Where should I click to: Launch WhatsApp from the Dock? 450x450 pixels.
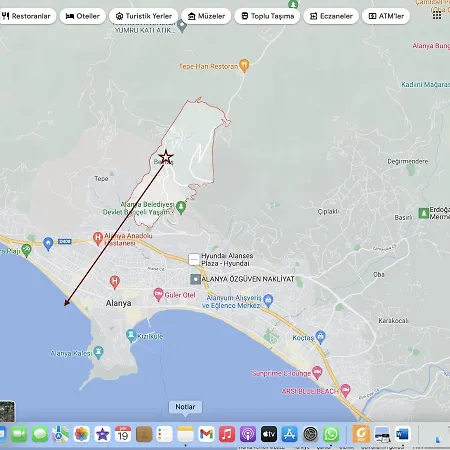[x=331, y=434]
